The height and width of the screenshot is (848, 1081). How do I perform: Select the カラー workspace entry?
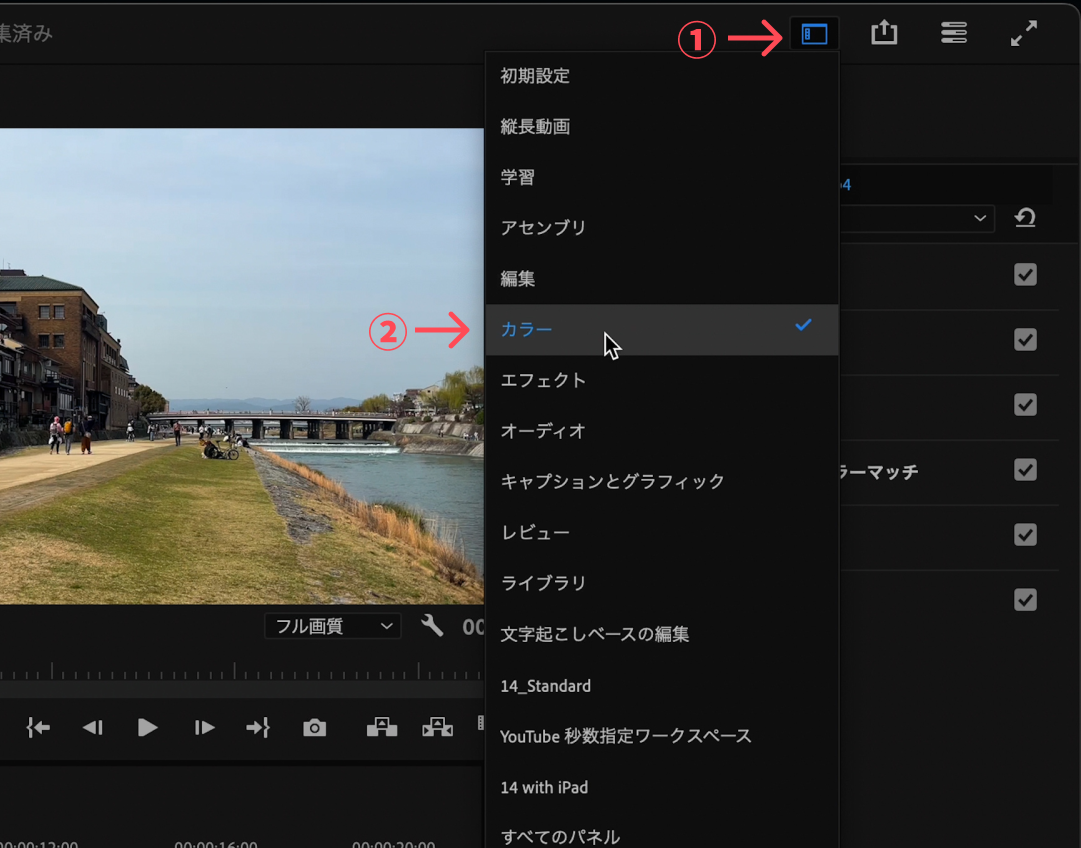click(x=662, y=330)
